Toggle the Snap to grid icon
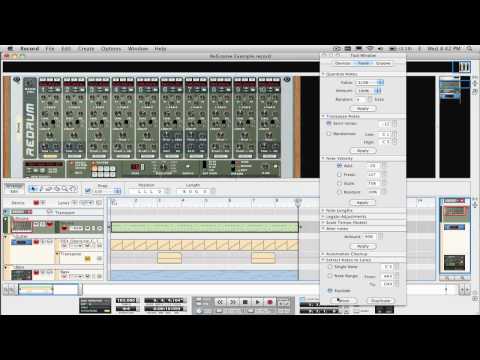This screenshot has width=480, height=360. (x=88, y=191)
